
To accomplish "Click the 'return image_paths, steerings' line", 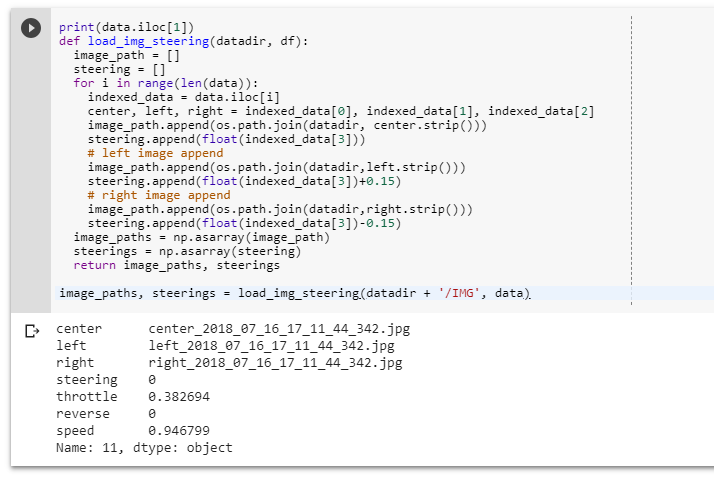I will point(177,265).
